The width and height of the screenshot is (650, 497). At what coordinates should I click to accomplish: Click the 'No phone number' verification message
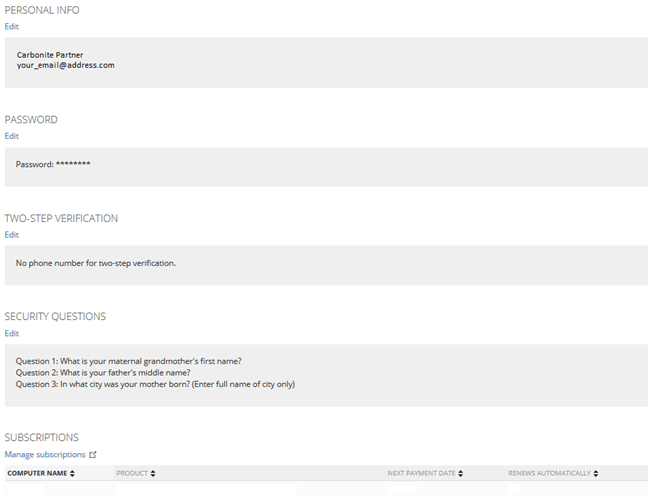pos(96,263)
